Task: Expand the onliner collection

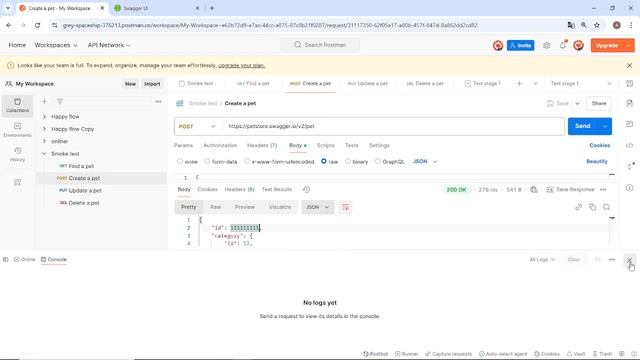Action: tap(44, 141)
